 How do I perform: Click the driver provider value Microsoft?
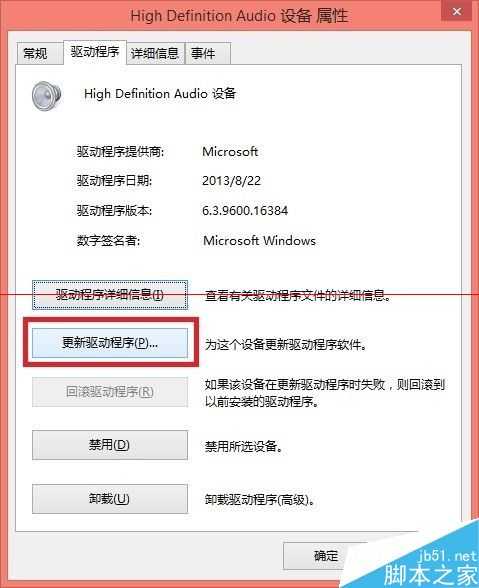point(230,152)
